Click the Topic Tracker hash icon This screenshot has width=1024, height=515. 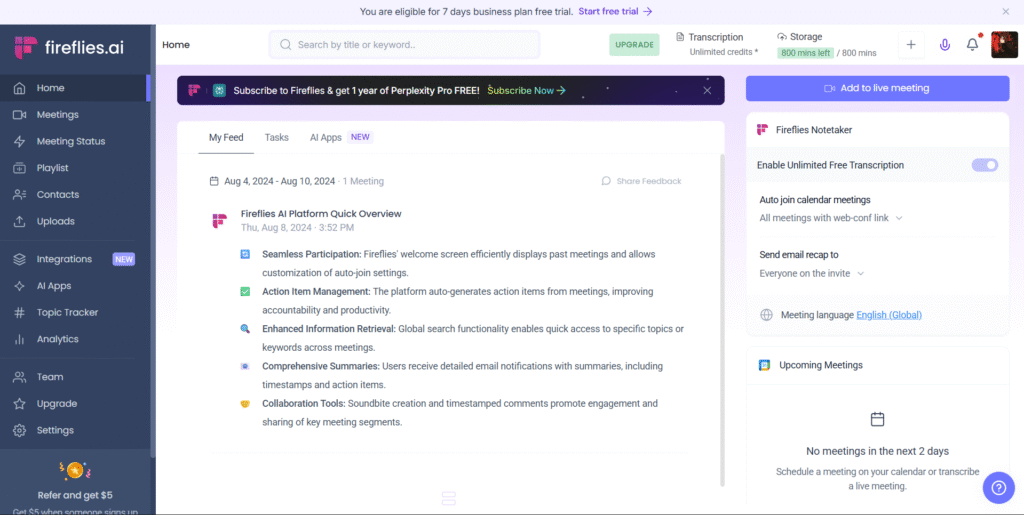[20, 313]
